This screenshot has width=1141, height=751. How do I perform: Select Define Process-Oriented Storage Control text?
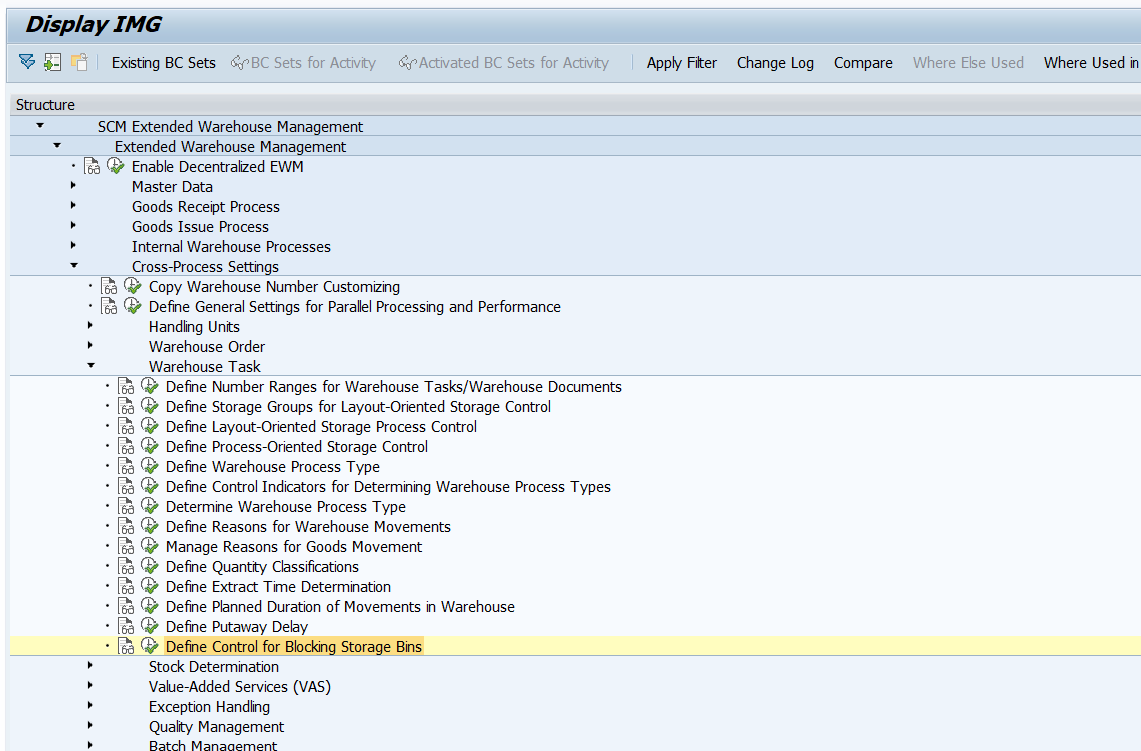[297, 447]
